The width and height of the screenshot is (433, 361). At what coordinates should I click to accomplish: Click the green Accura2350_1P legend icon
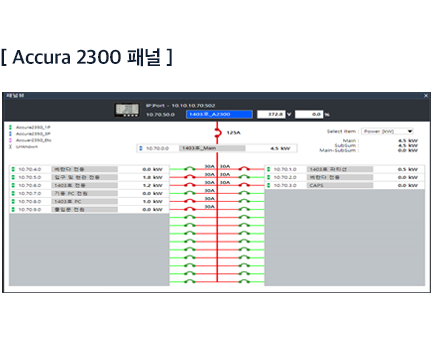pyautogui.click(x=10, y=127)
